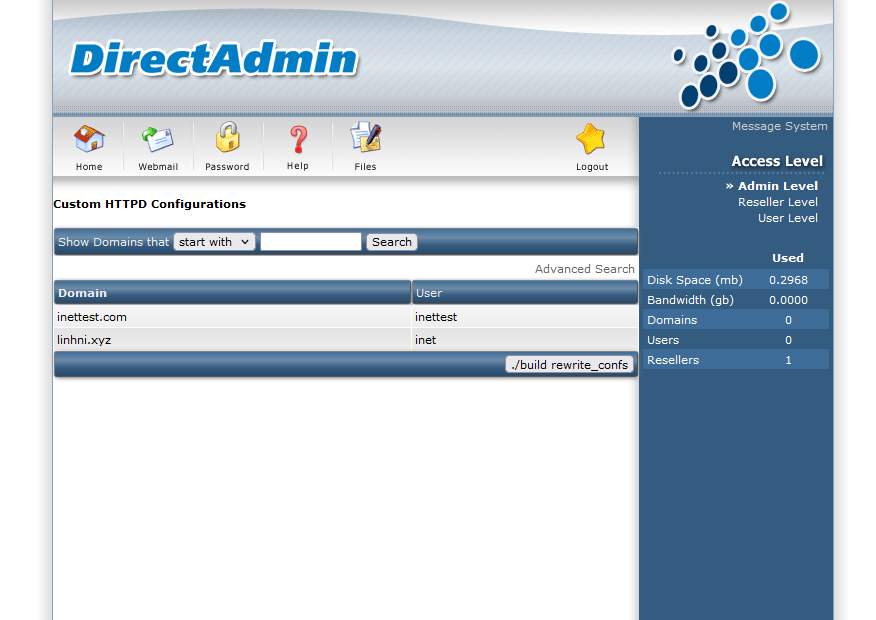
Task: Click the Home label under toolbar
Action: [x=89, y=167]
